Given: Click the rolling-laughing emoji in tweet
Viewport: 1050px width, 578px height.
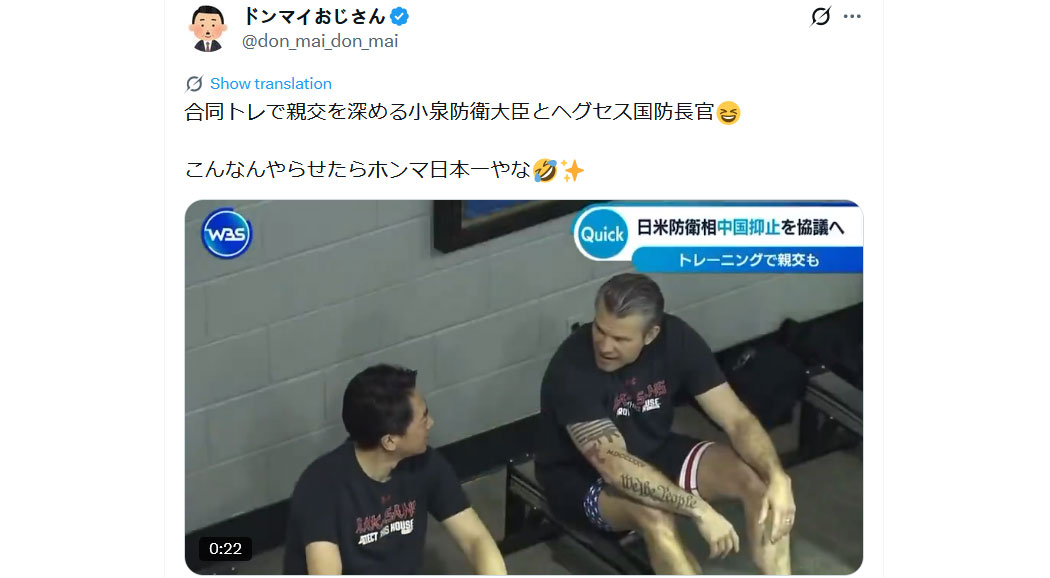Looking at the screenshot, I should pos(545,171).
